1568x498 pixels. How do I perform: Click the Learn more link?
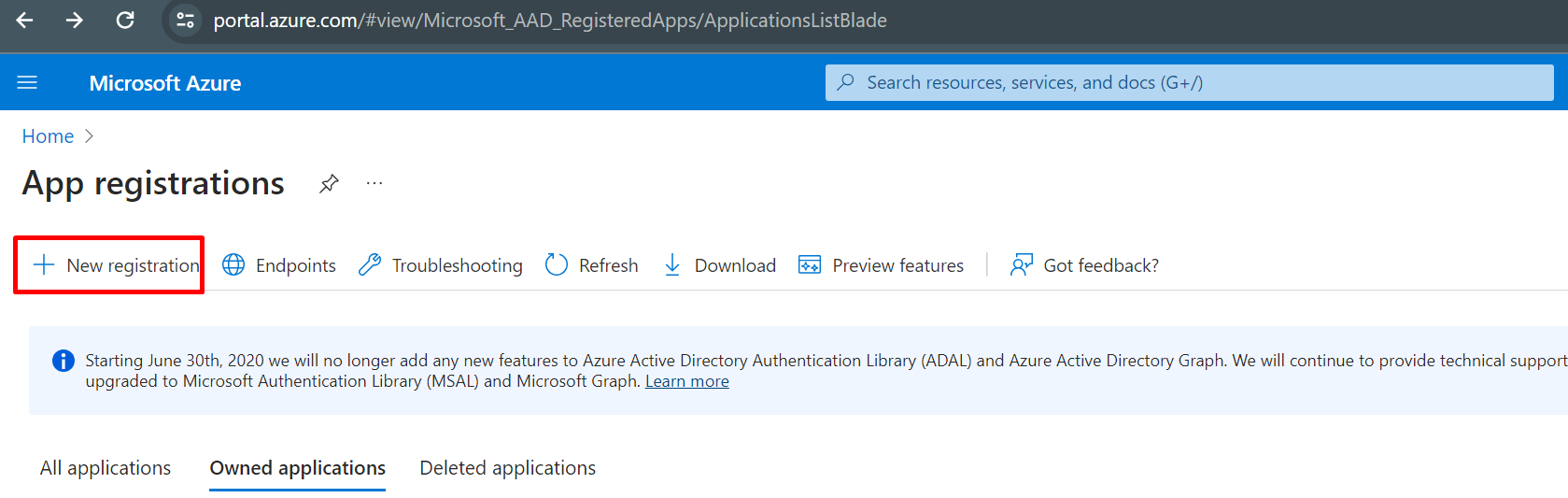[686, 381]
